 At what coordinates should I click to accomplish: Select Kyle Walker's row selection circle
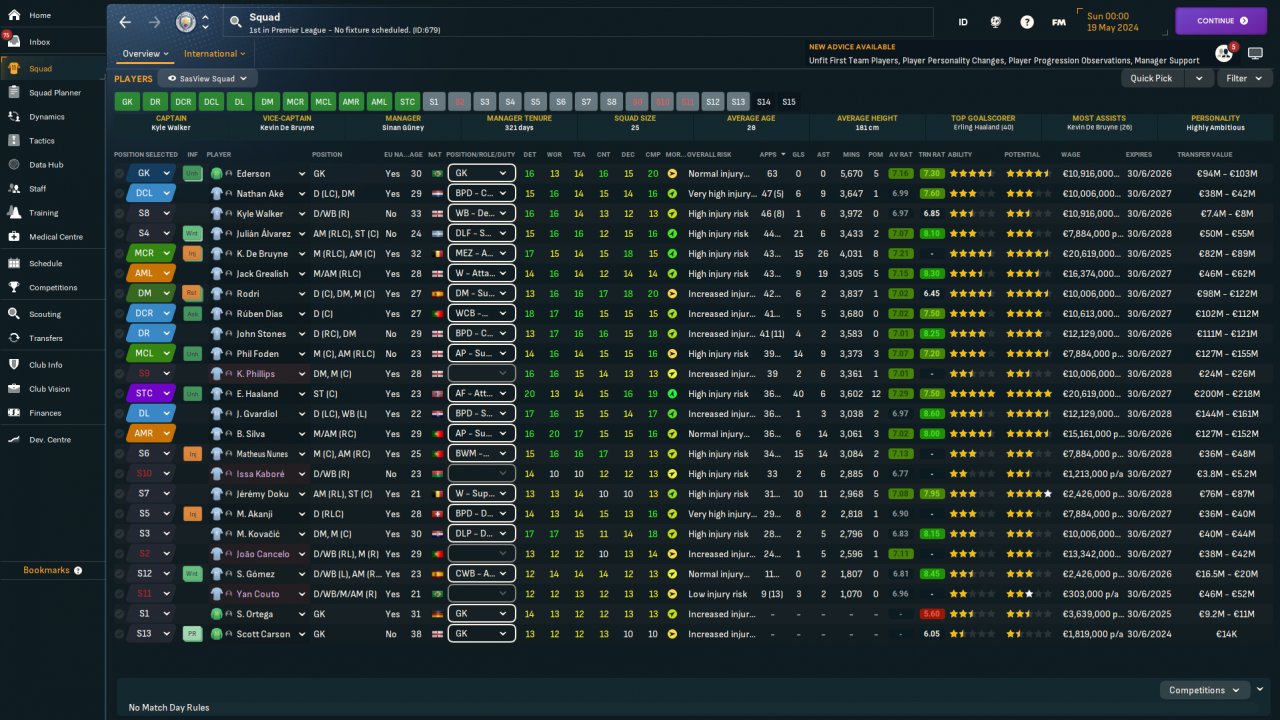coord(120,214)
